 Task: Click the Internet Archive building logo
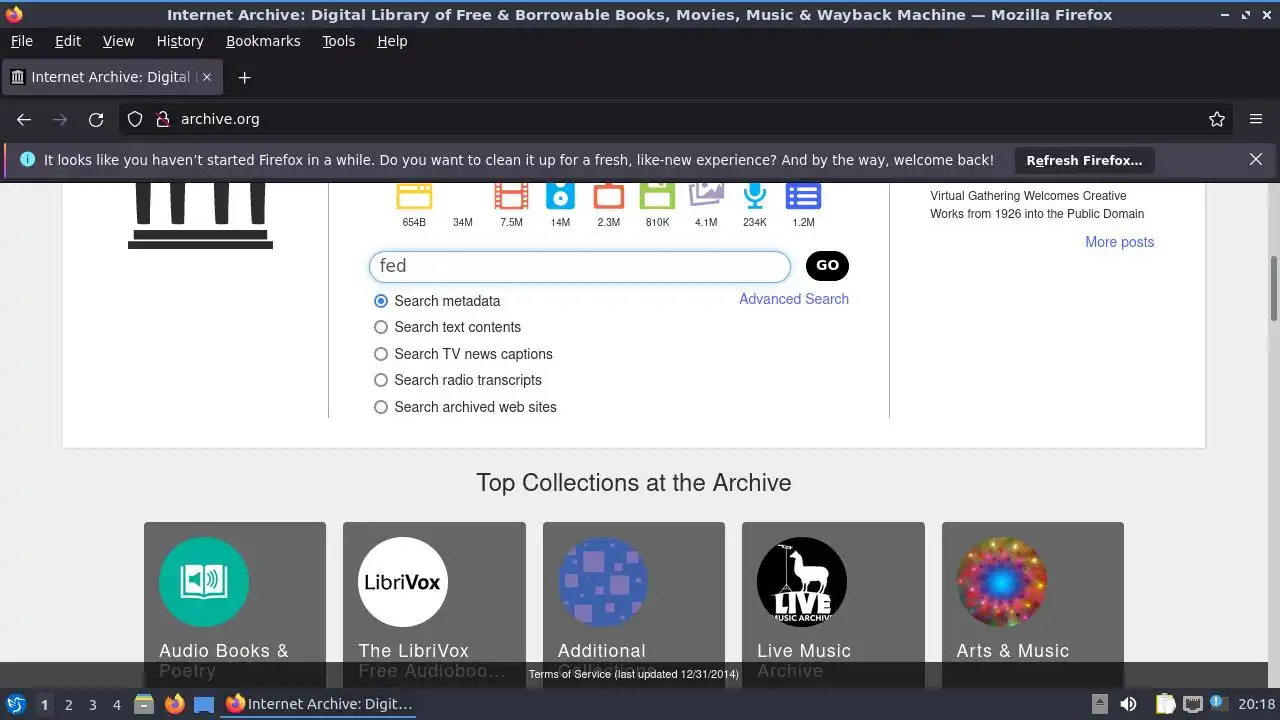200,216
